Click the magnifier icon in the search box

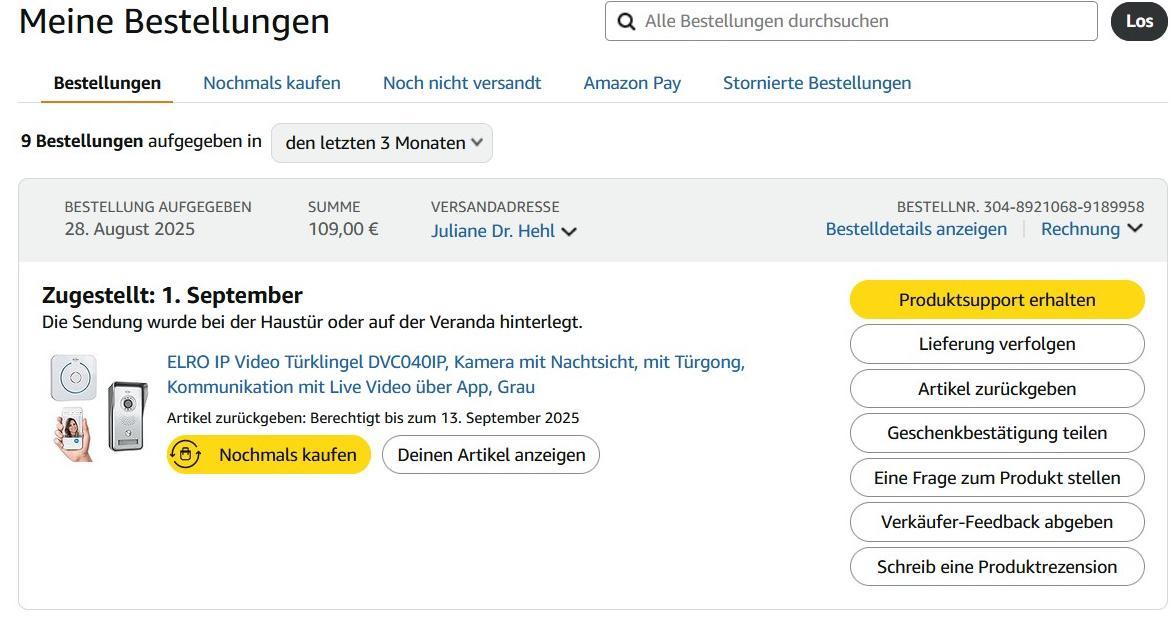tap(627, 21)
